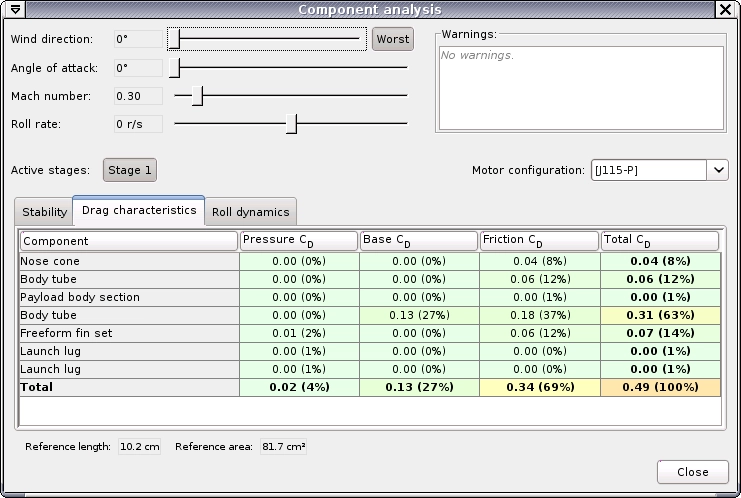Viewport: 741px width, 498px height.
Task: Open the Drag characteristics tab
Action: (139, 211)
